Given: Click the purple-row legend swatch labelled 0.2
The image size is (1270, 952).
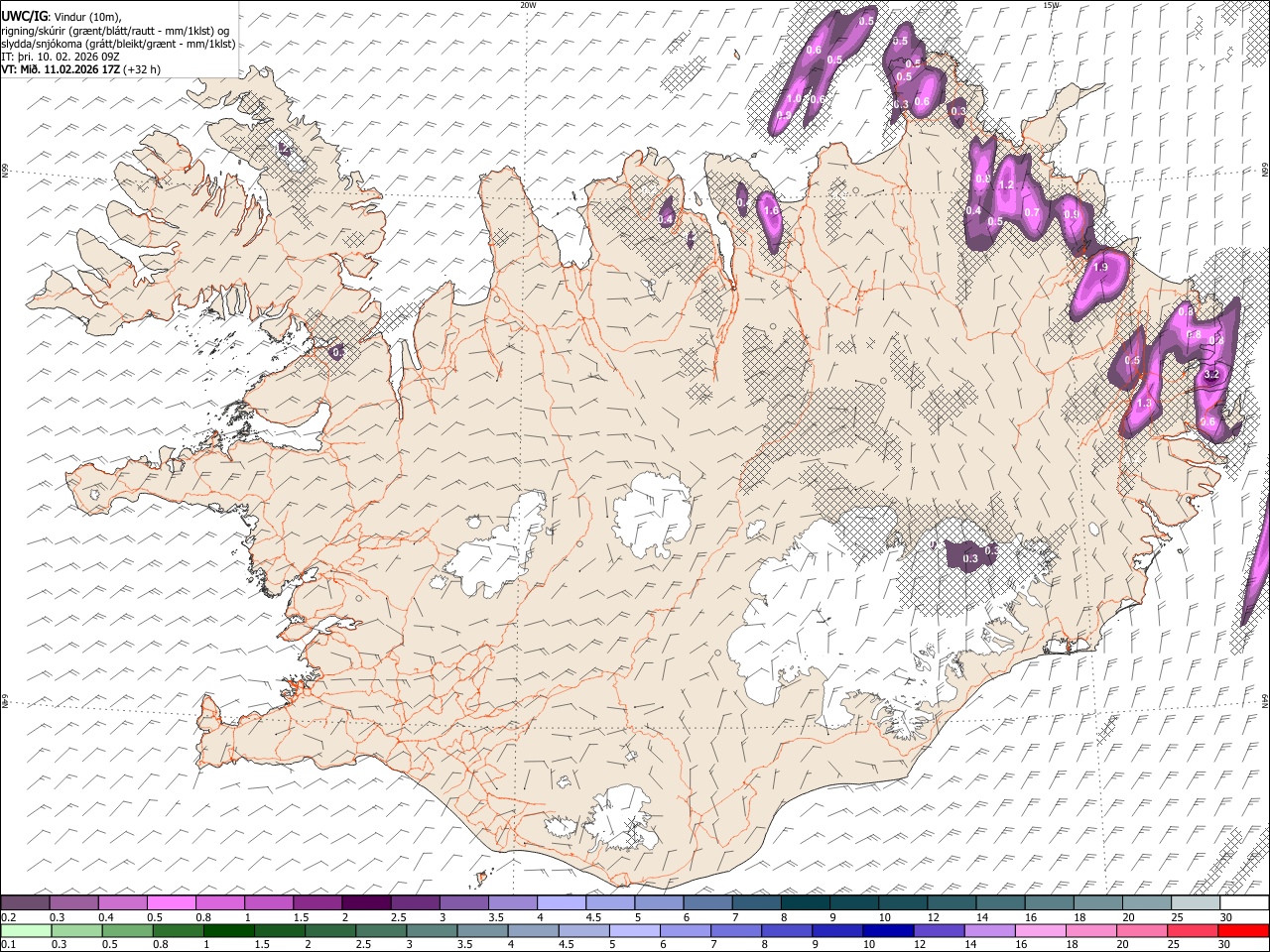Looking at the screenshot, I should (26, 902).
